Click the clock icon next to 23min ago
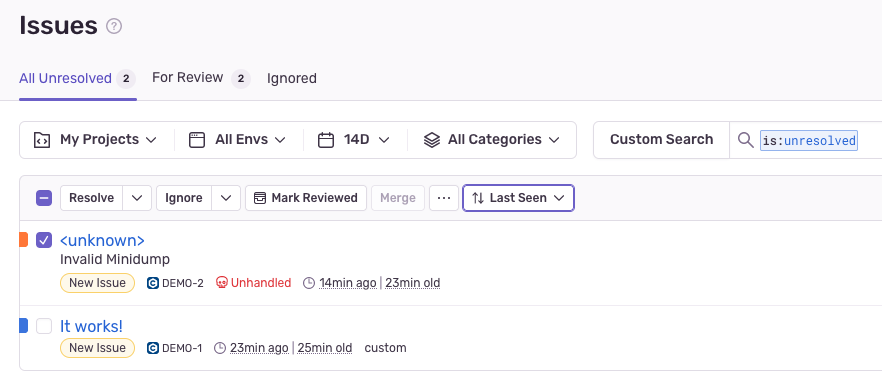This screenshot has height=387, width=882. point(220,348)
